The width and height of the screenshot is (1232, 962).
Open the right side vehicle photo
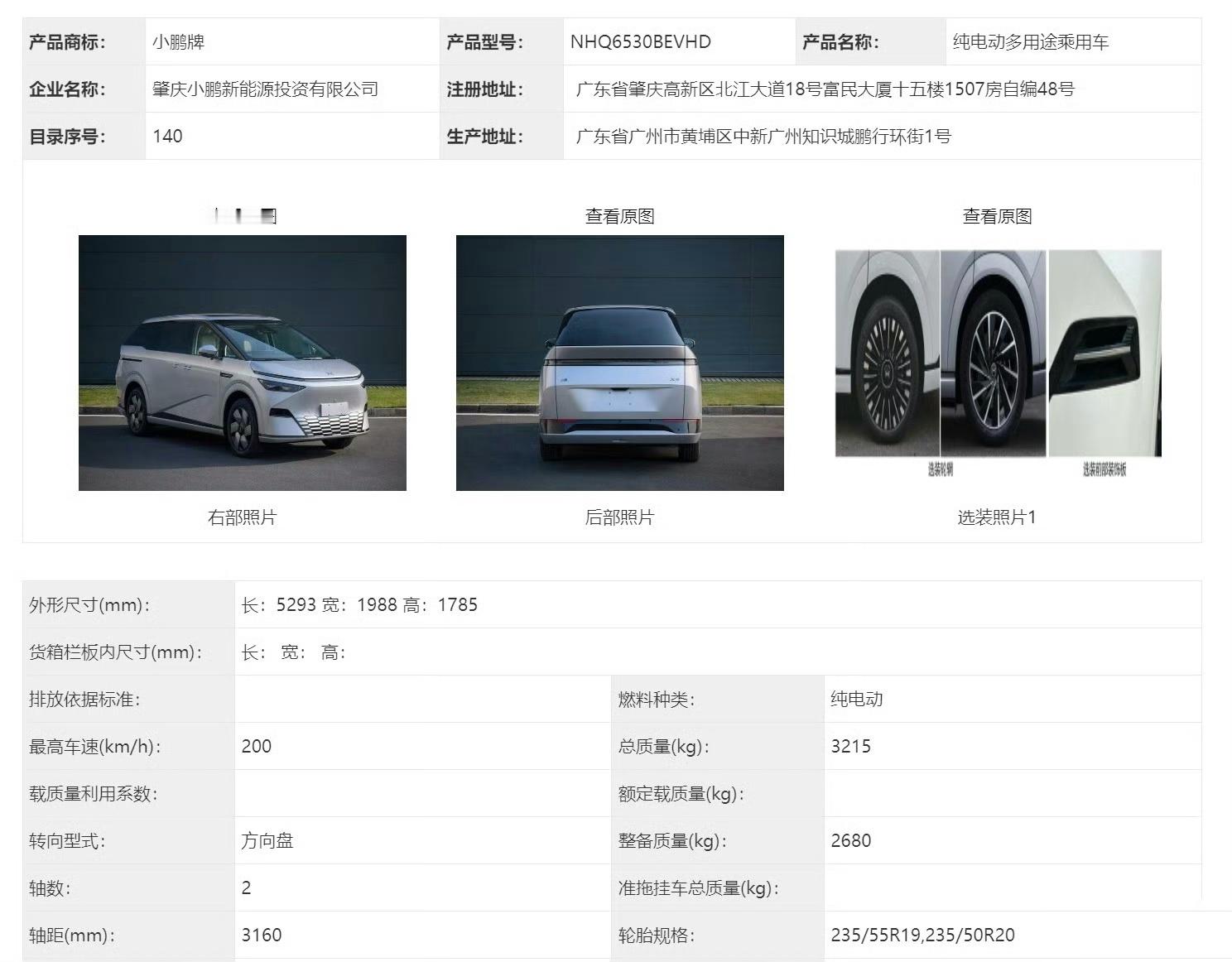tap(243, 363)
